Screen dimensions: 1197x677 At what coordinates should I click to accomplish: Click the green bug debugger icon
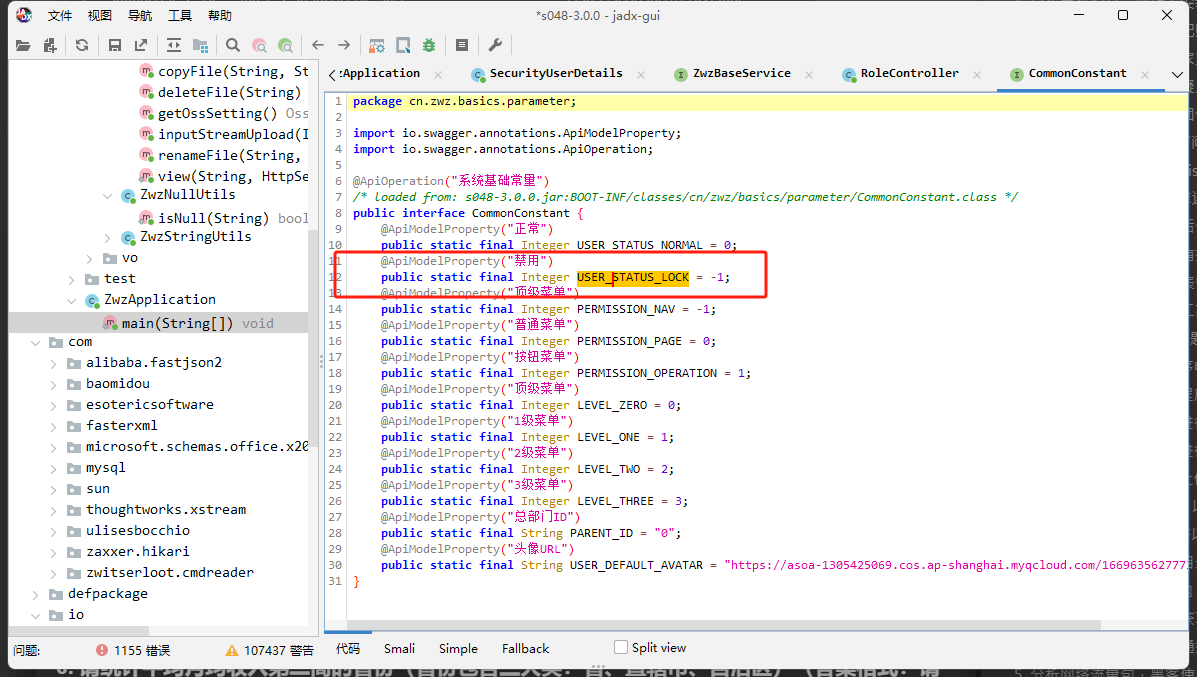pyautogui.click(x=429, y=45)
